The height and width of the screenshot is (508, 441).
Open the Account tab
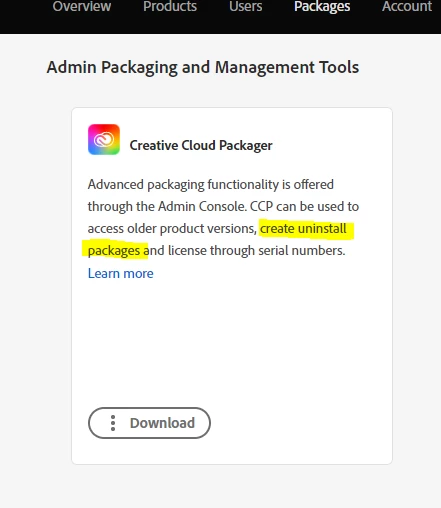[407, 6]
